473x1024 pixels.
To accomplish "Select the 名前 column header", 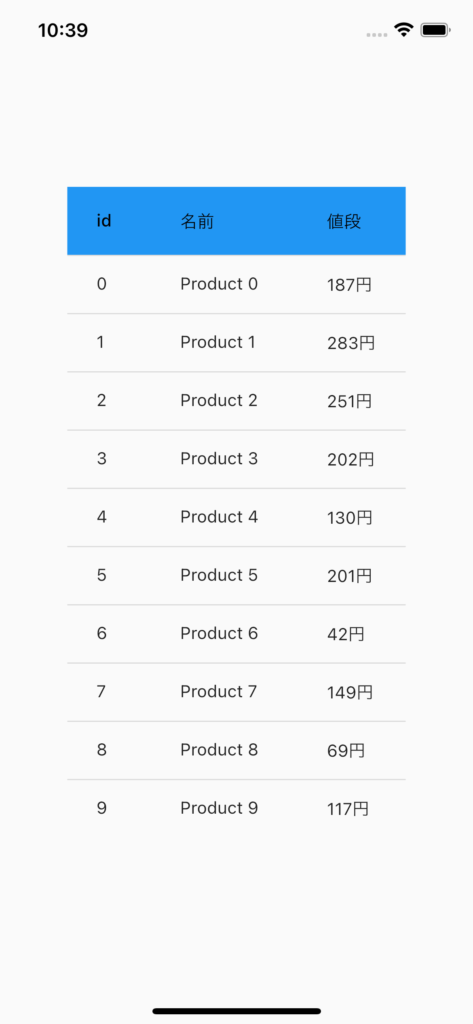I will [x=197, y=221].
